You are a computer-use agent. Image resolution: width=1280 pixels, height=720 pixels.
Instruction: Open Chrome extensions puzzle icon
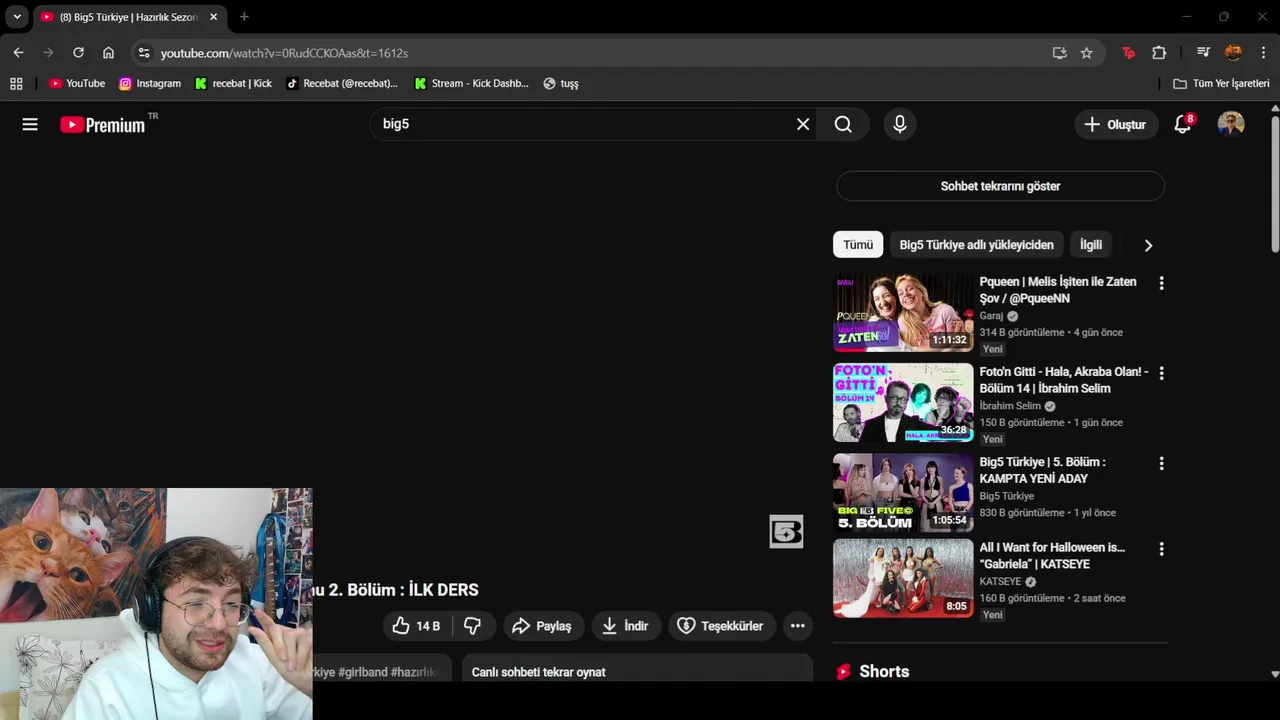tap(1159, 53)
